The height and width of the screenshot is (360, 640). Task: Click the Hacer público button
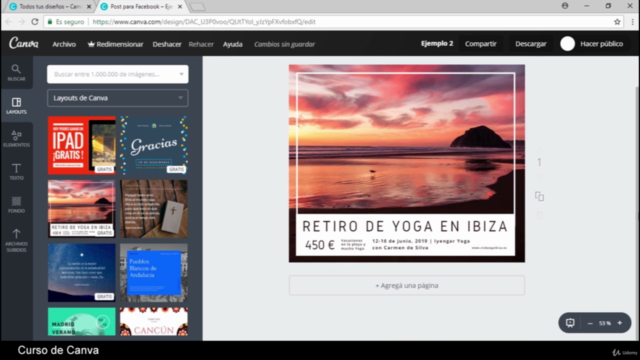pos(602,44)
